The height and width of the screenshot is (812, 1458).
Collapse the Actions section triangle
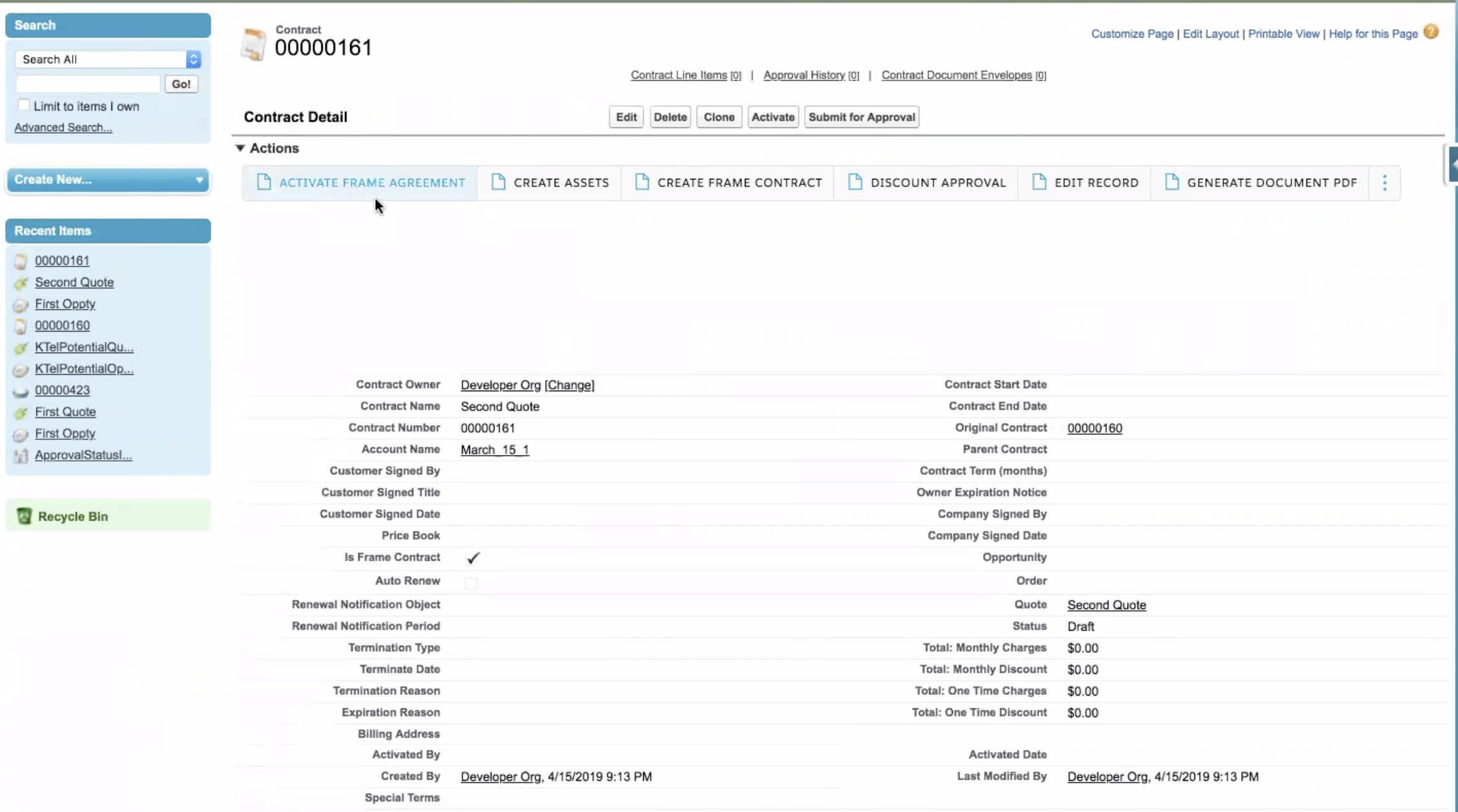click(x=240, y=148)
